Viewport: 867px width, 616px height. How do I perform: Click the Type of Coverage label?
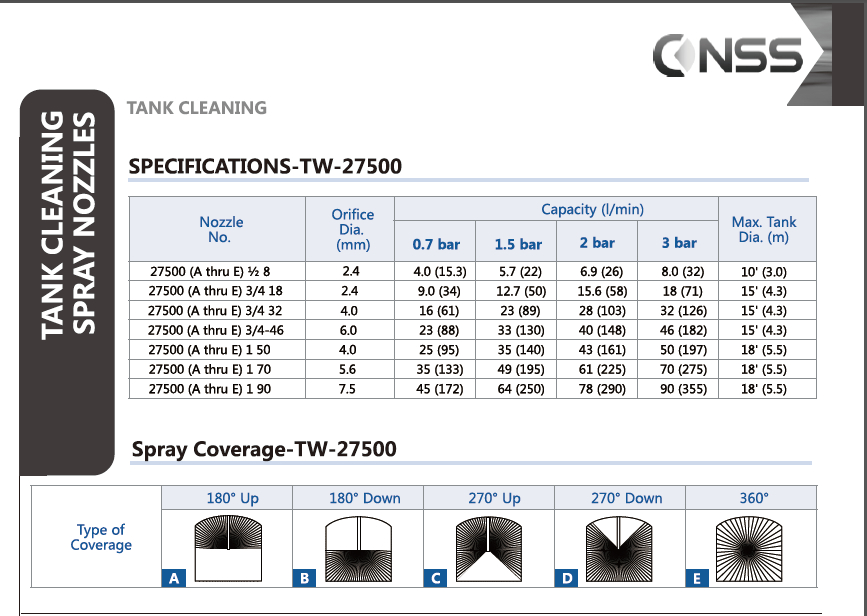(101, 537)
